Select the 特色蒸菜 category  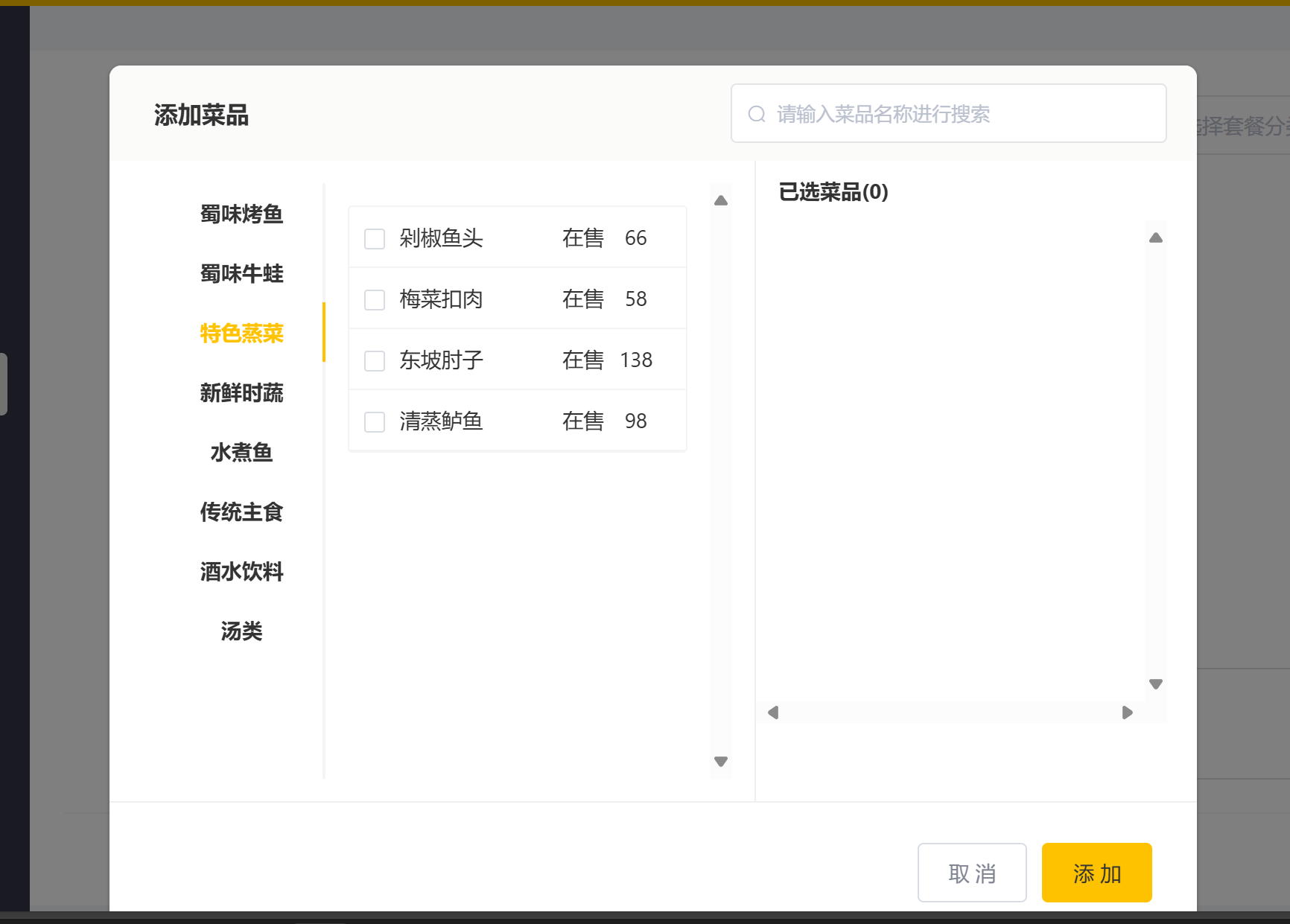point(241,333)
